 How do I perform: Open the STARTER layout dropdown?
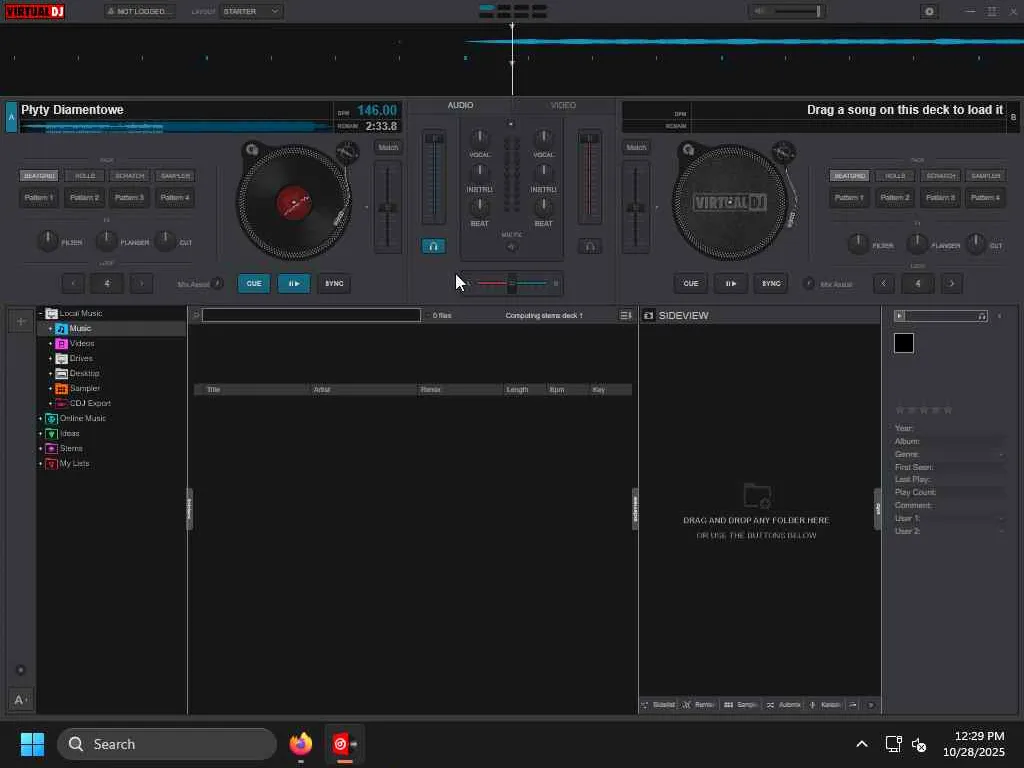[251, 11]
